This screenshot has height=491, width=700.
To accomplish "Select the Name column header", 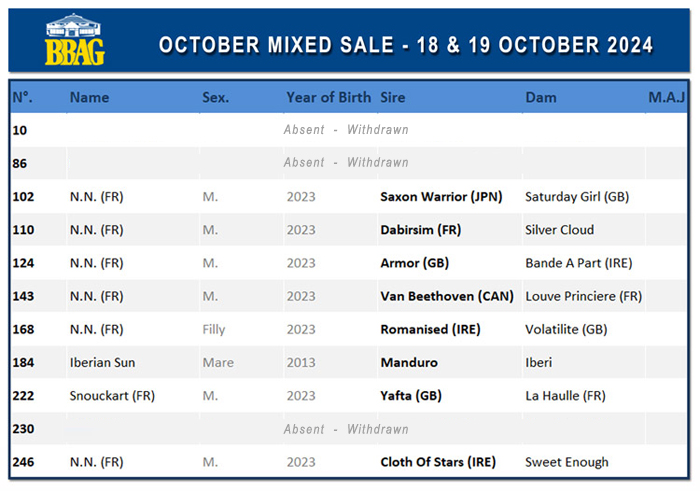I will tap(89, 97).
